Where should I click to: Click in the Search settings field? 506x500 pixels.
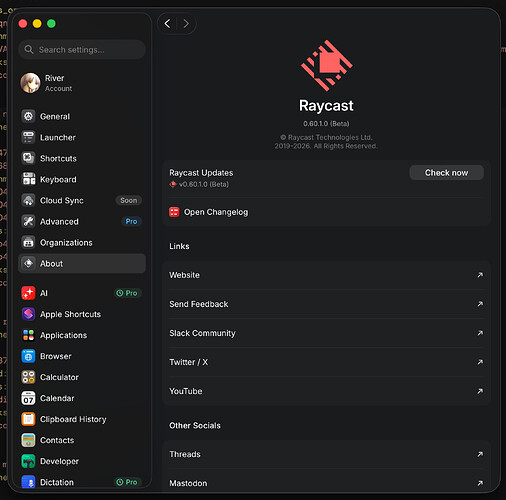point(82,50)
